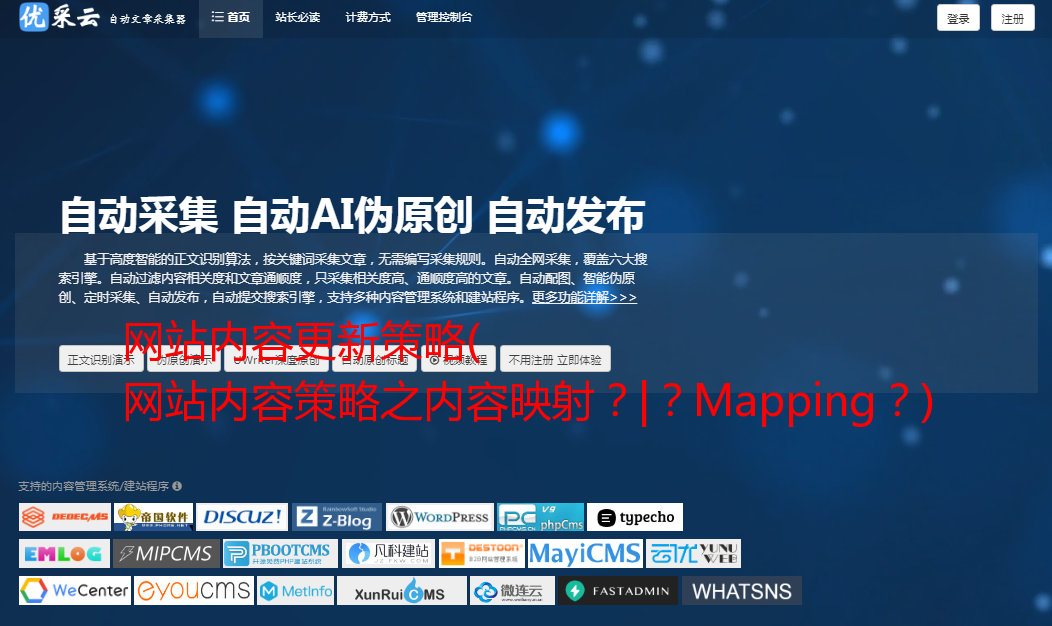The image size is (1052, 626).
Task: Select the FastAdmin logo
Action: tap(618, 590)
